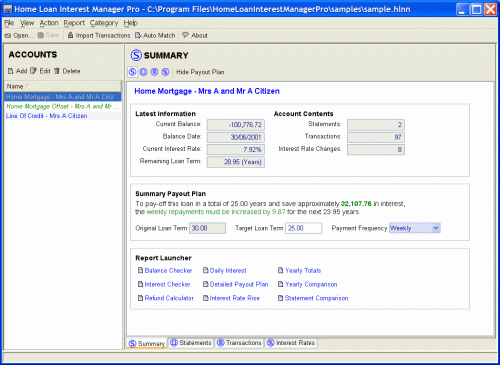
Task: Launch the Interest Rate Rise report
Action: [x=235, y=298]
